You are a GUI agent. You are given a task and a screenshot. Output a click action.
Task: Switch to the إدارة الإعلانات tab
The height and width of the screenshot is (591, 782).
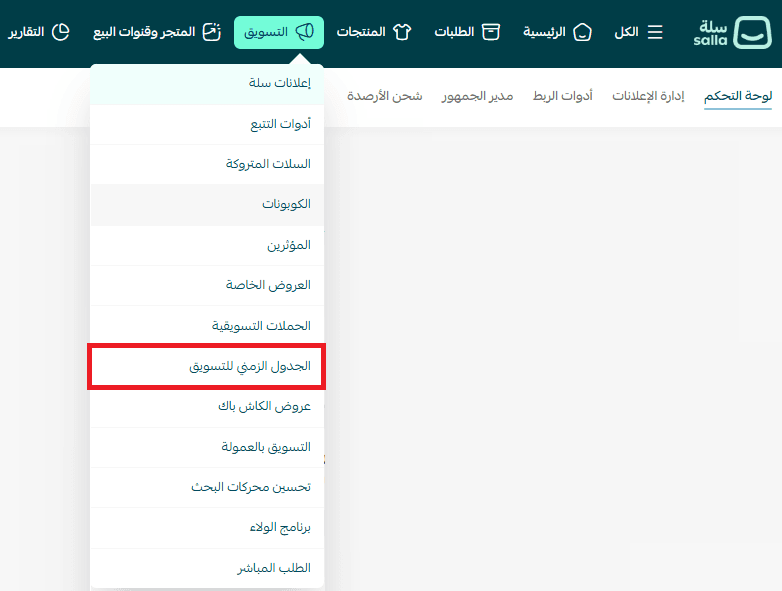[648, 96]
